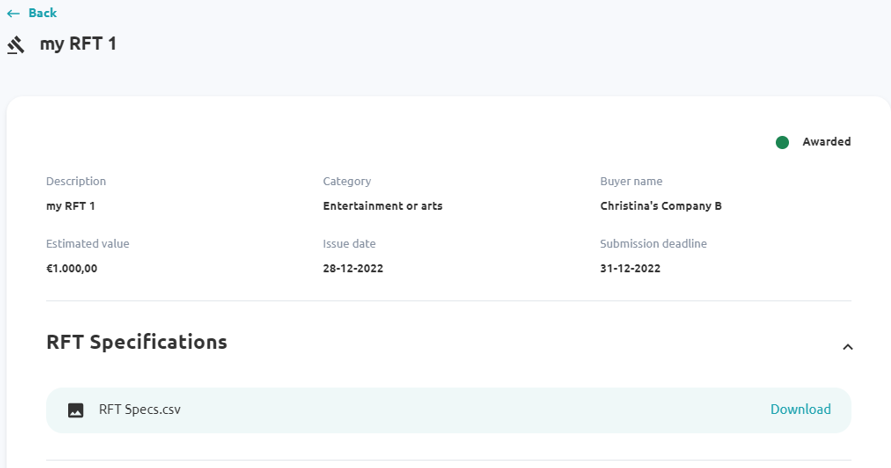
Task: Click the Description value my RFT 1
Action: pyautogui.click(x=70, y=206)
